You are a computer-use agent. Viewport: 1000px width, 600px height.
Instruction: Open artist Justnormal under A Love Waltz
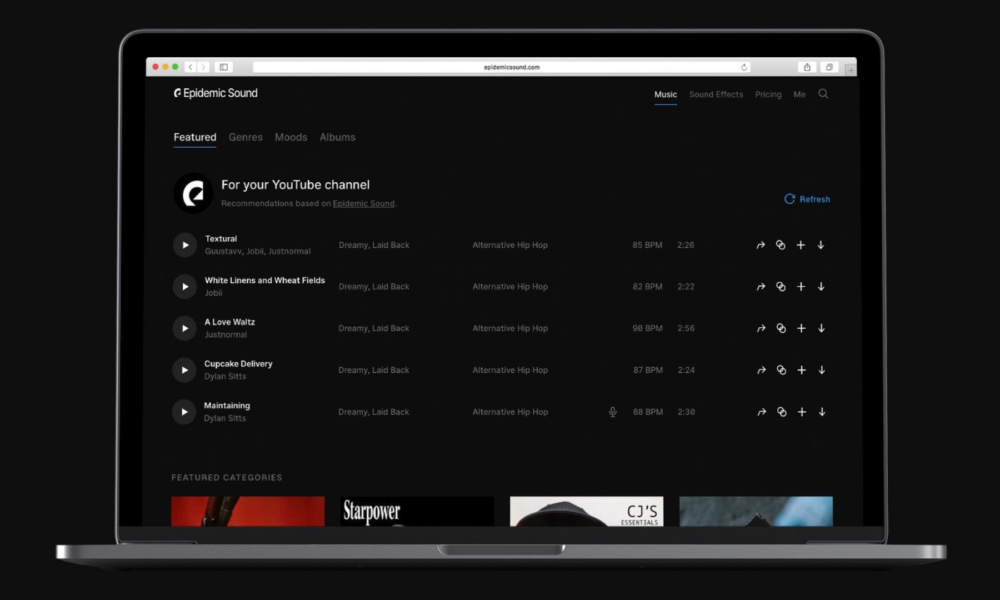(x=226, y=335)
